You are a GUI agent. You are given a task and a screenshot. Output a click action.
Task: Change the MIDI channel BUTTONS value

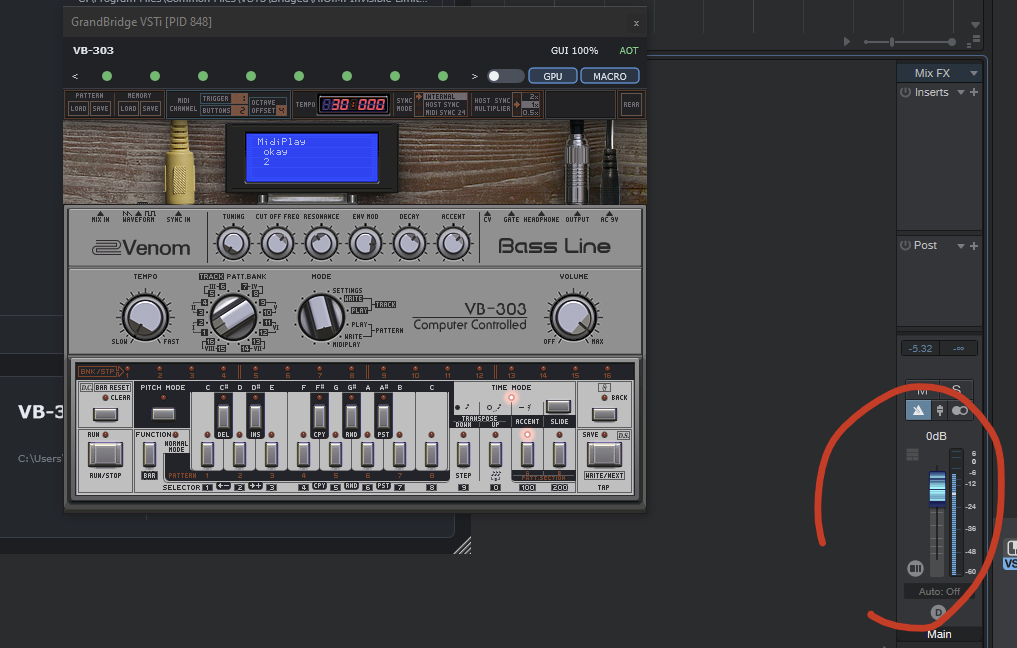click(x=240, y=110)
